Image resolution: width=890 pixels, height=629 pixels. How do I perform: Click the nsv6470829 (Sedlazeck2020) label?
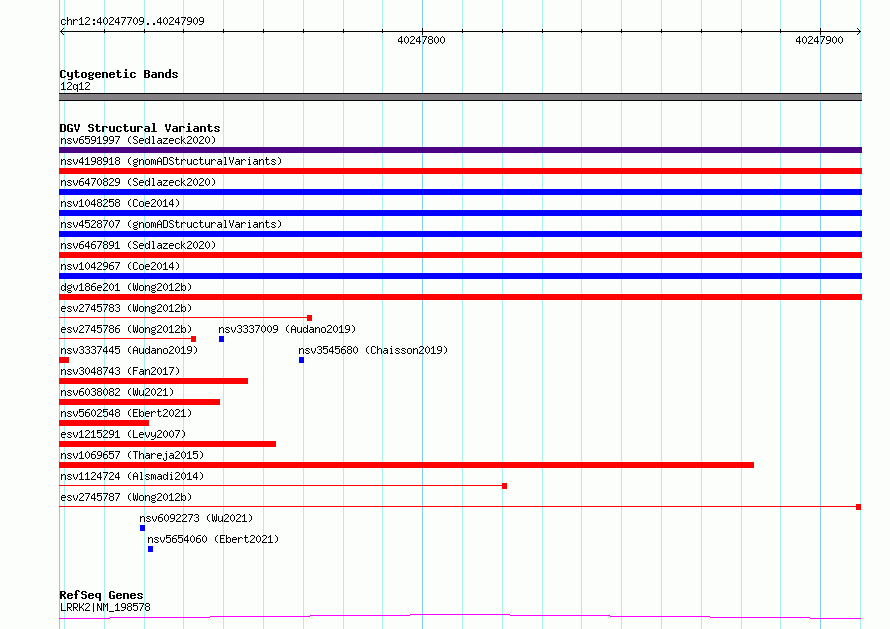click(138, 182)
